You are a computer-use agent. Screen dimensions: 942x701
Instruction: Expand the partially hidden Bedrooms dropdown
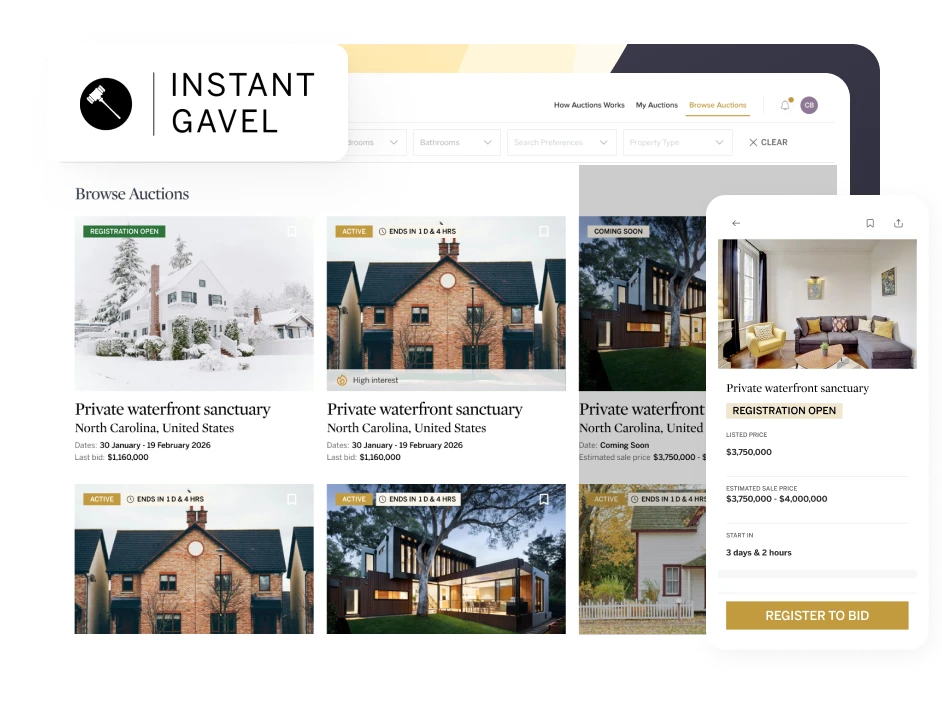pos(376,142)
